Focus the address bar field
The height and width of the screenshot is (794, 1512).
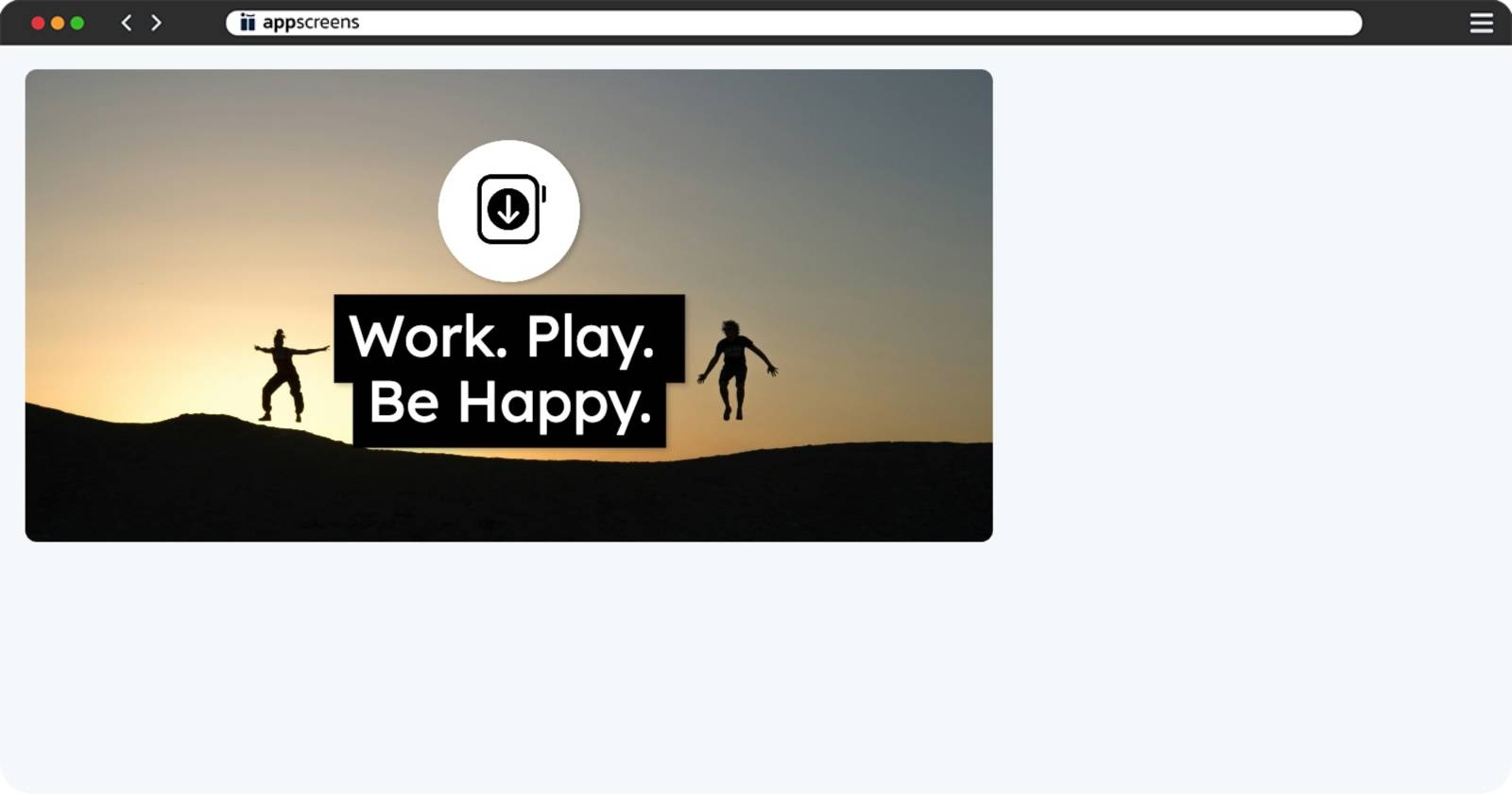click(x=794, y=23)
